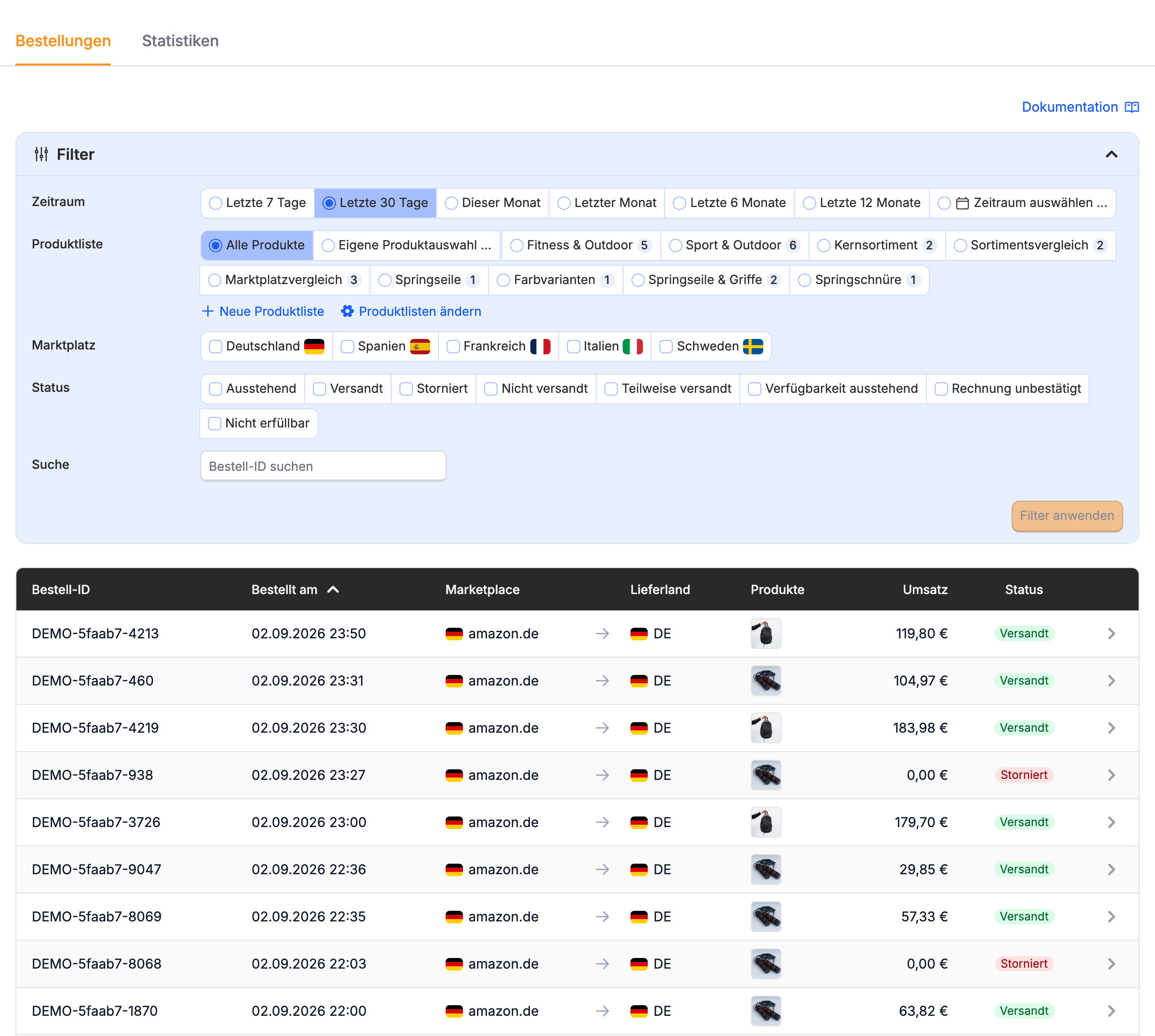
Task: Sort by the Bestell-ID column header
Action: click(x=61, y=590)
